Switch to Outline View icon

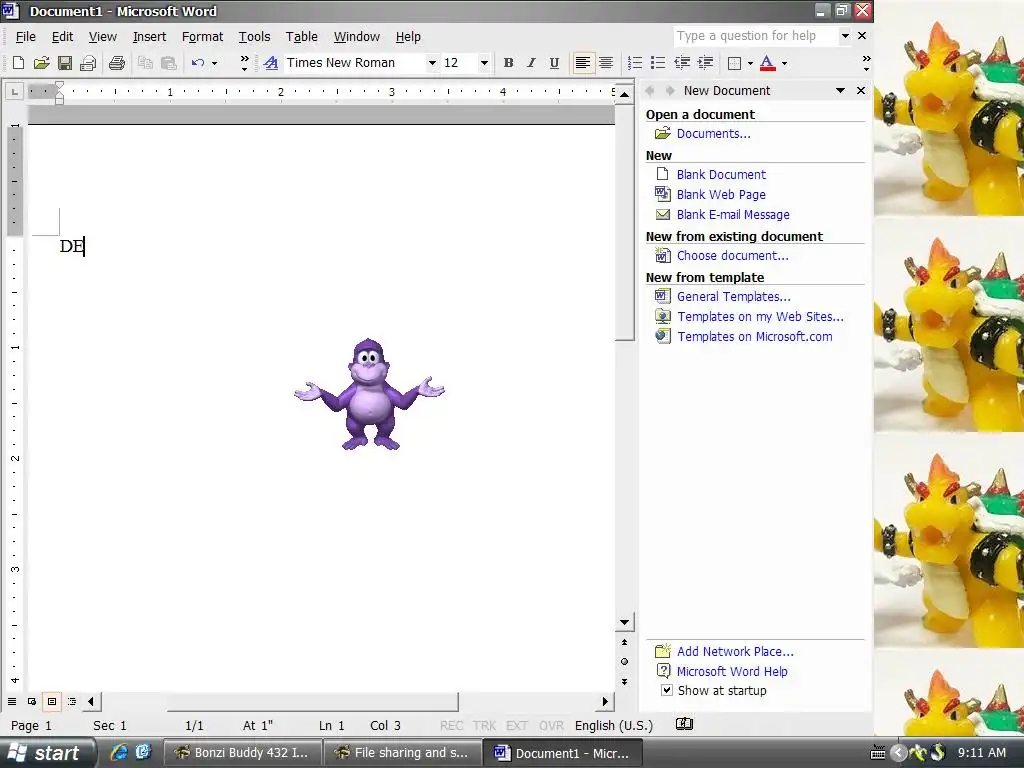(72, 701)
